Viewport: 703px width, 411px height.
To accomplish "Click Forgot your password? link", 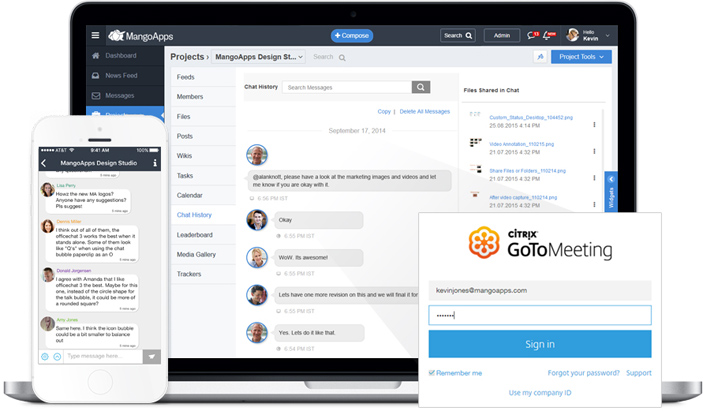I will click(x=583, y=373).
